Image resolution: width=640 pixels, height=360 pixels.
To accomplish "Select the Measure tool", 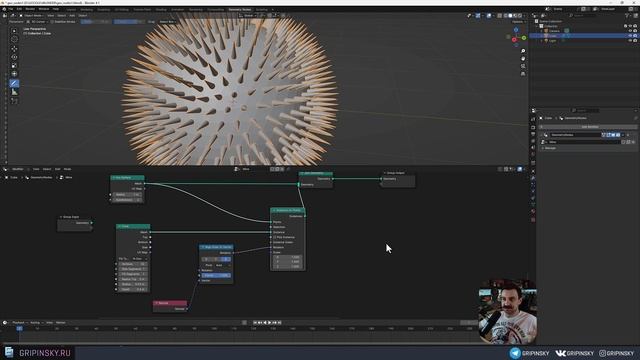I will (x=14, y=92).
